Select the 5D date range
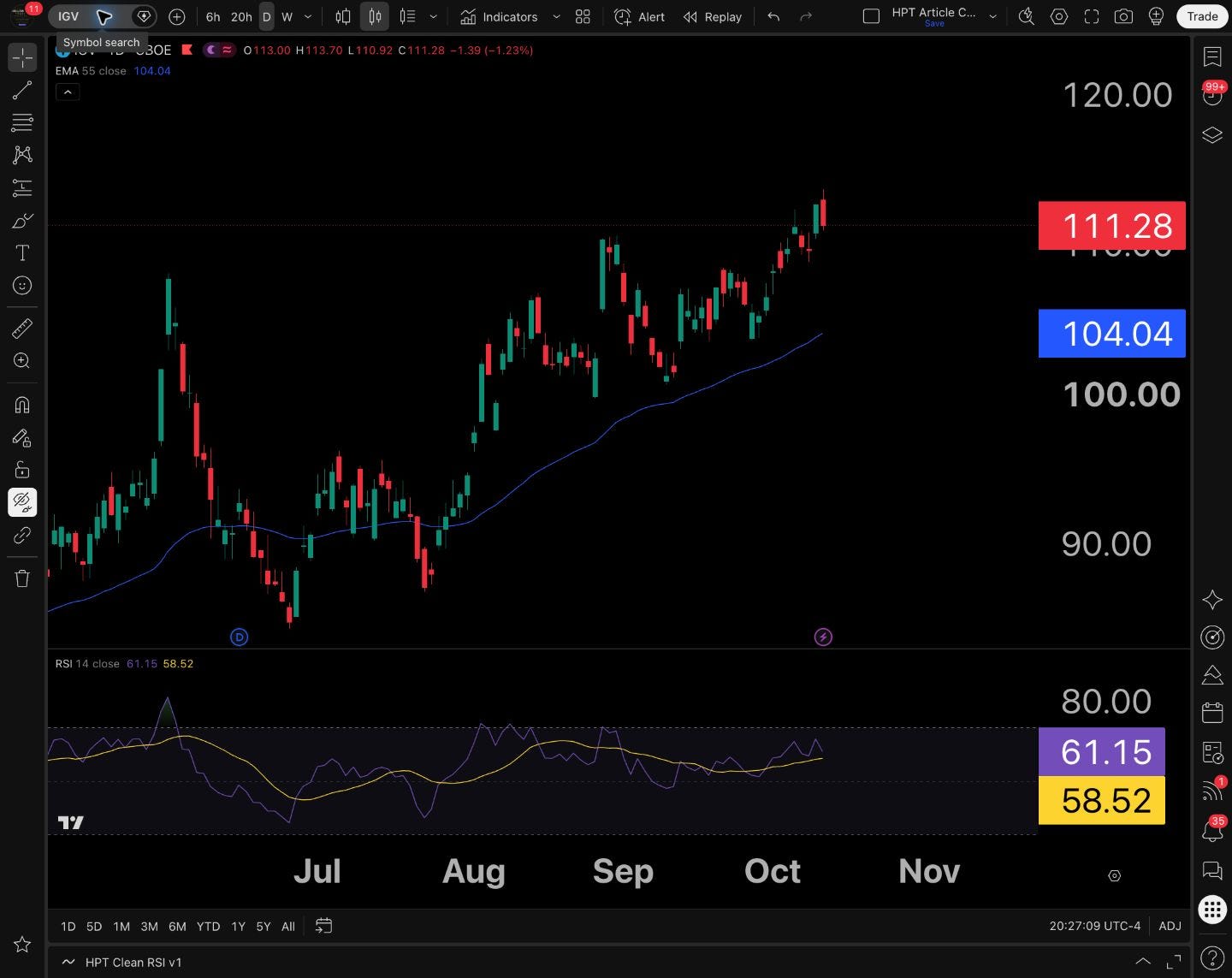Screen dimensions: 1232x978 click(x=94, y=926)
